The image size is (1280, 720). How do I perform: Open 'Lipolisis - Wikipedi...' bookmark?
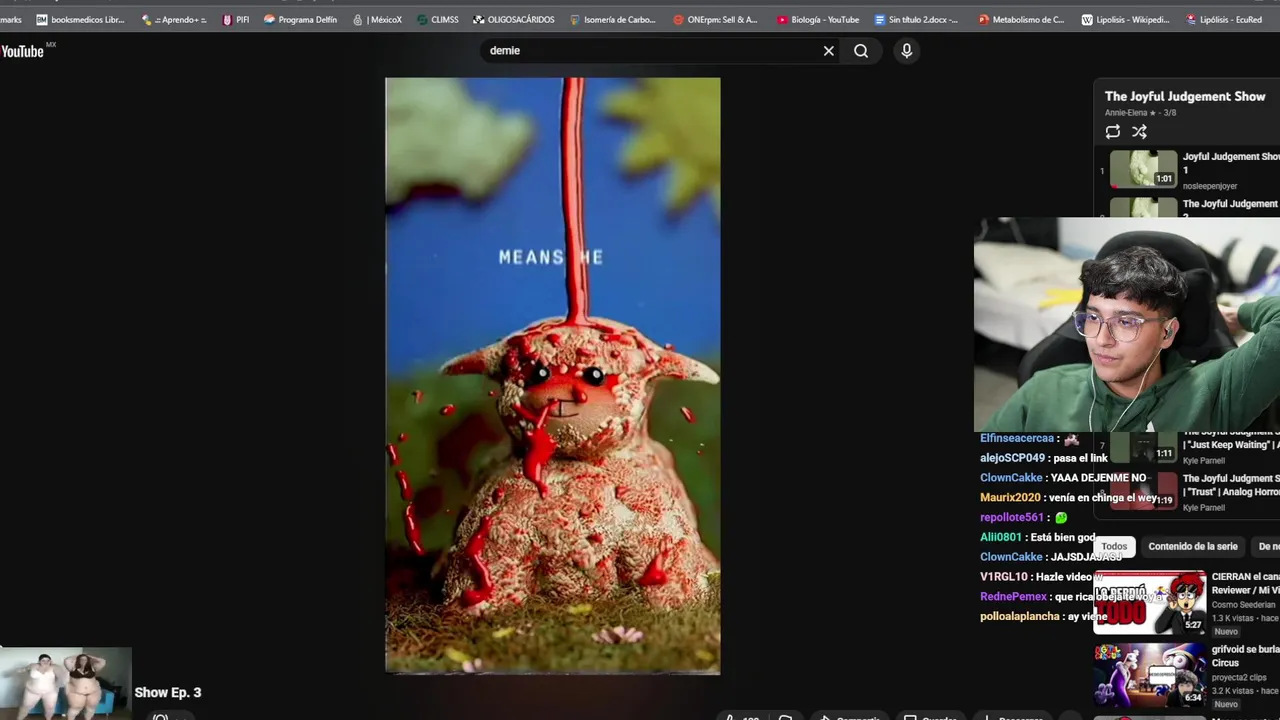click(1125, 19)
